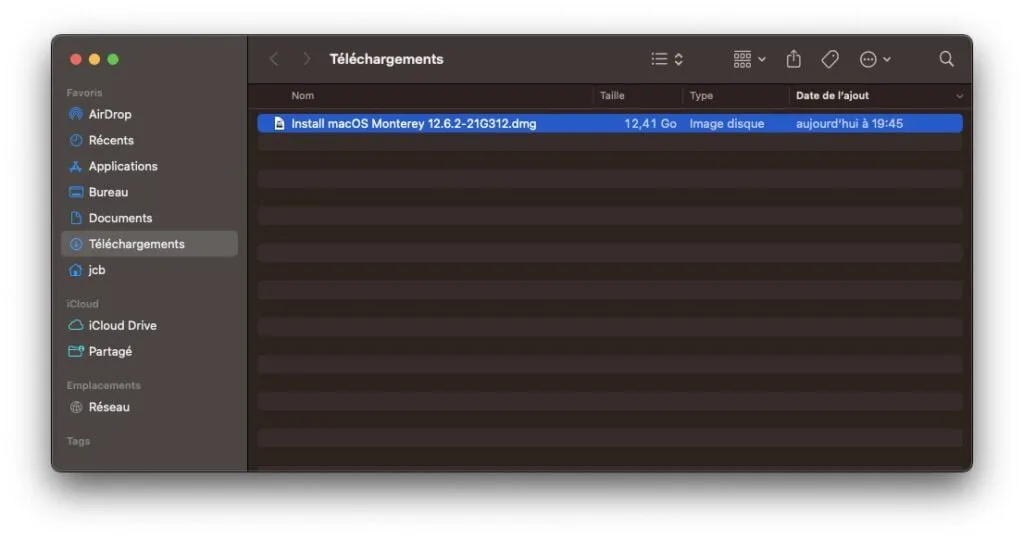Open Applications in the sidebar
Viewport: 1024px width, 540px height.
(x=149, y=167)
